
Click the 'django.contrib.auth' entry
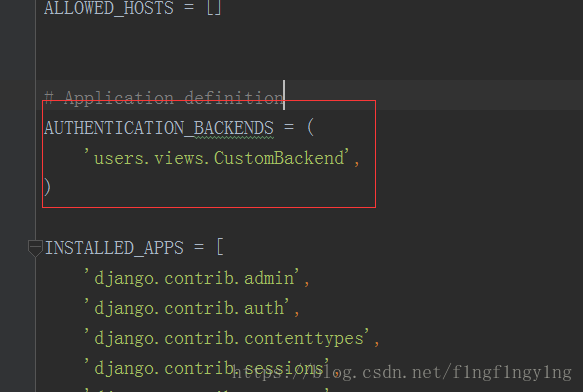187,308
